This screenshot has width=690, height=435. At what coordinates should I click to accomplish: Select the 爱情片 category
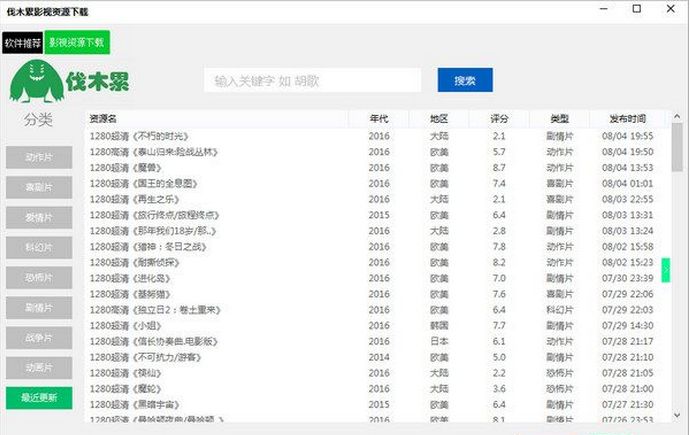pyautogui.click(x=39, y=217)
